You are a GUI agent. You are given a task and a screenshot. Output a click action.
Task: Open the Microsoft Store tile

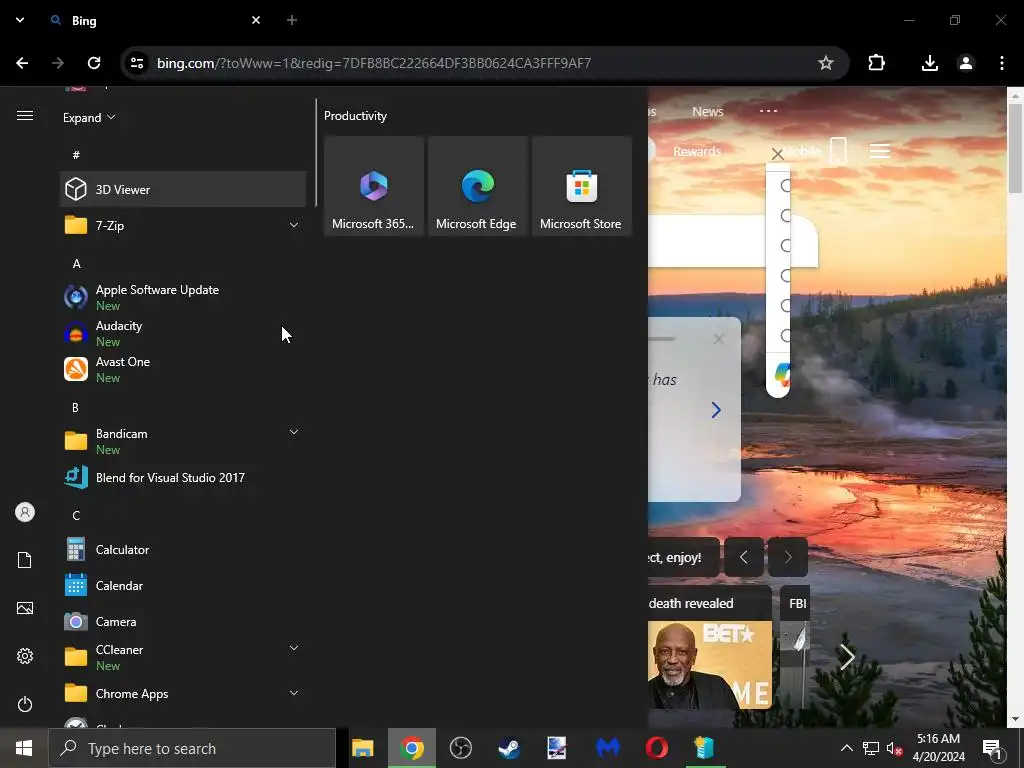point(582,186)
